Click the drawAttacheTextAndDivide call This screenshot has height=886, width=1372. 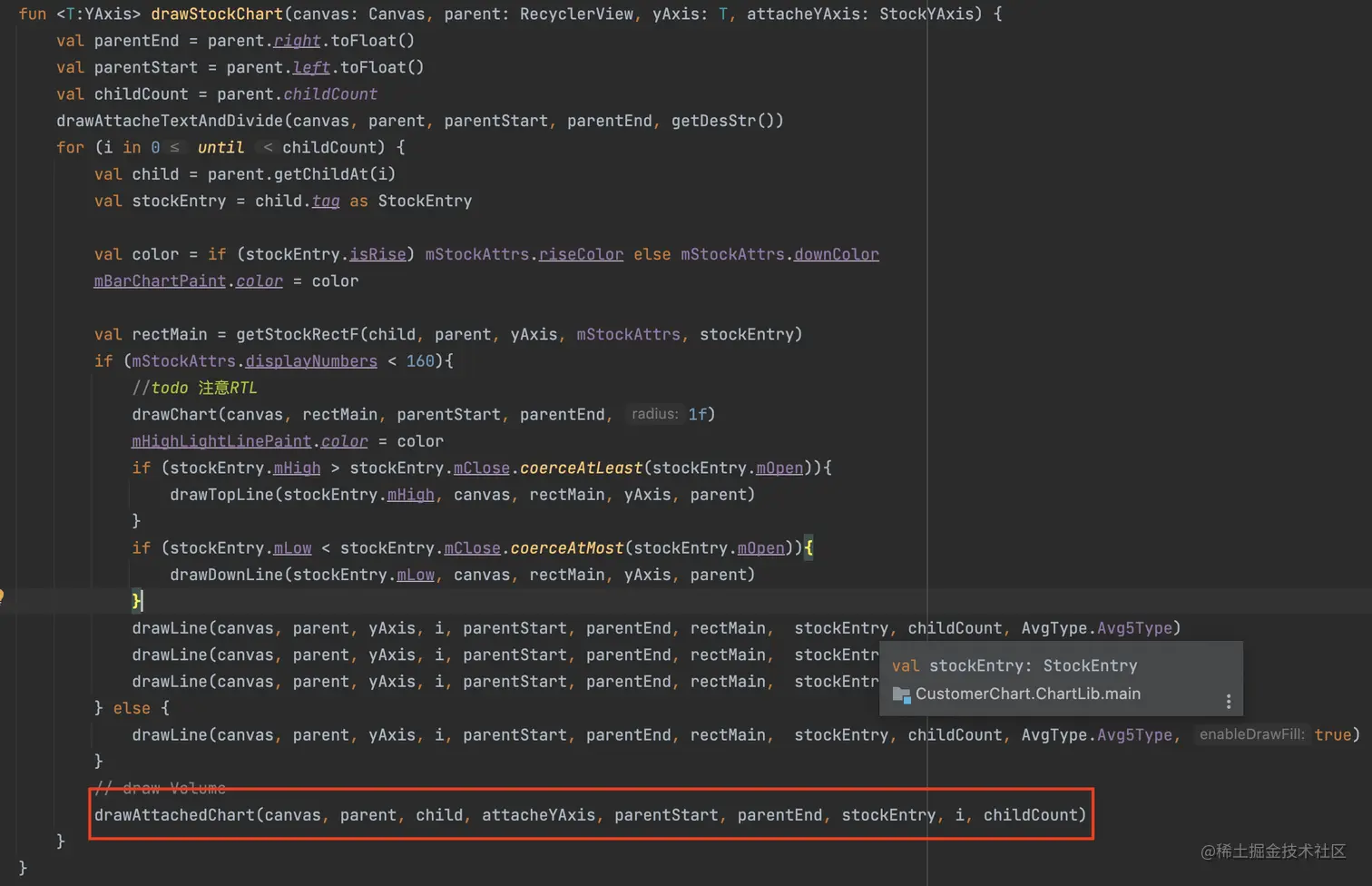(170, 121)
